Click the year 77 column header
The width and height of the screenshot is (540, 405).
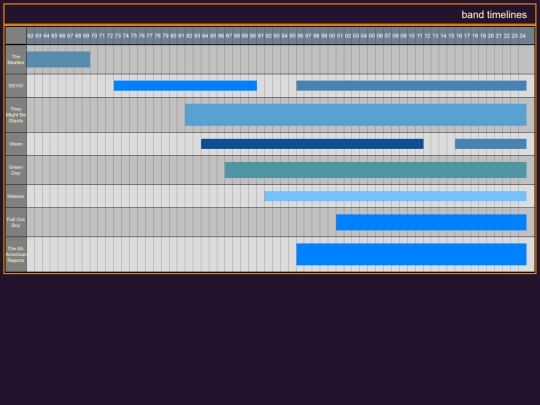click(x=149, y=36)
